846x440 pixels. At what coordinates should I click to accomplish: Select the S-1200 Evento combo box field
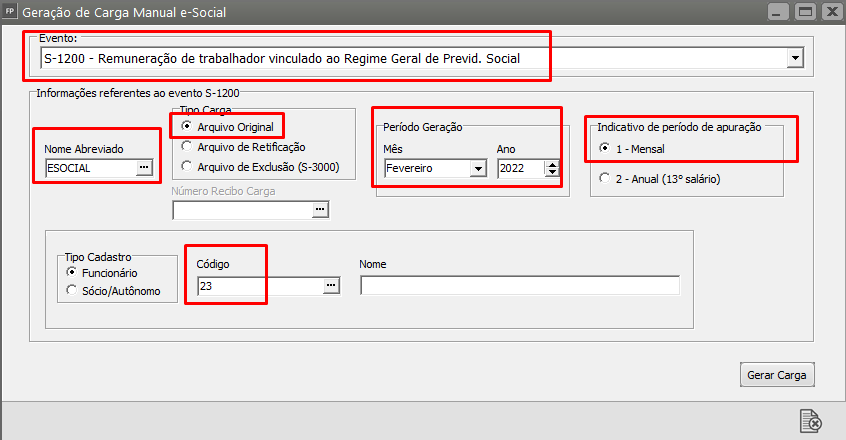pos(421,58)
